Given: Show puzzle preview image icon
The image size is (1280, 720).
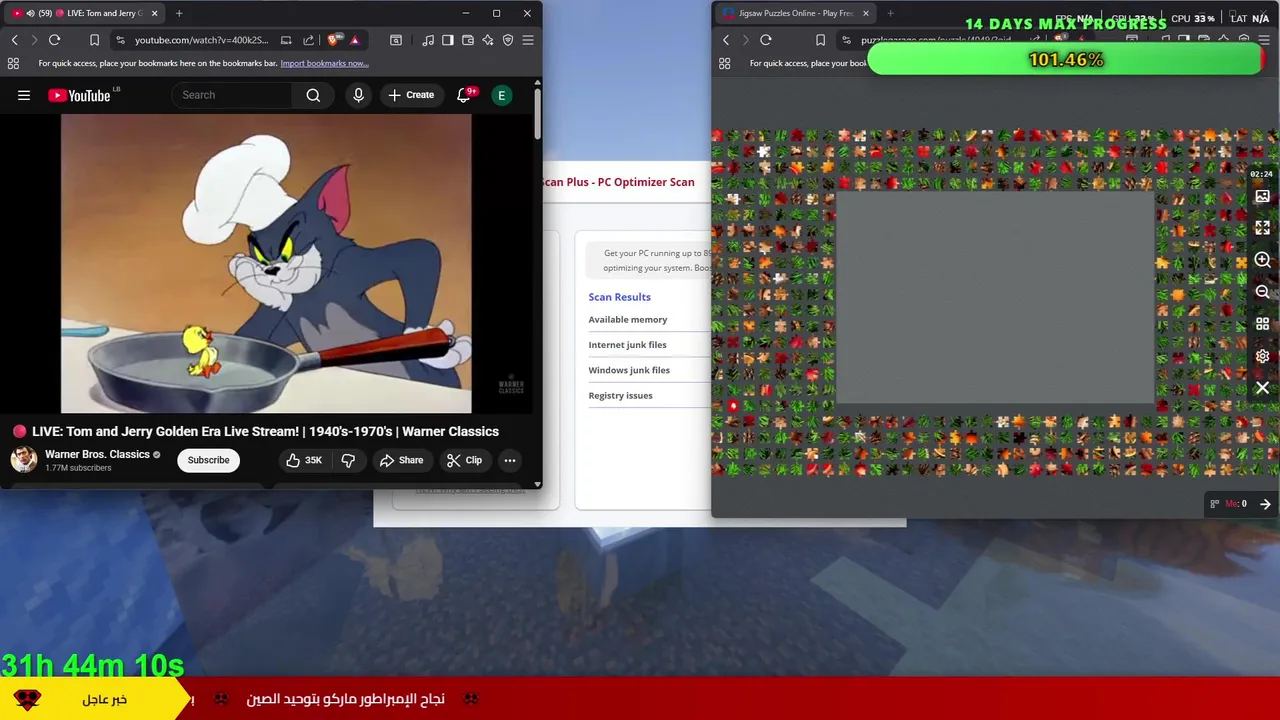Looking at the screenshot, I should (x=1262, y=196).
